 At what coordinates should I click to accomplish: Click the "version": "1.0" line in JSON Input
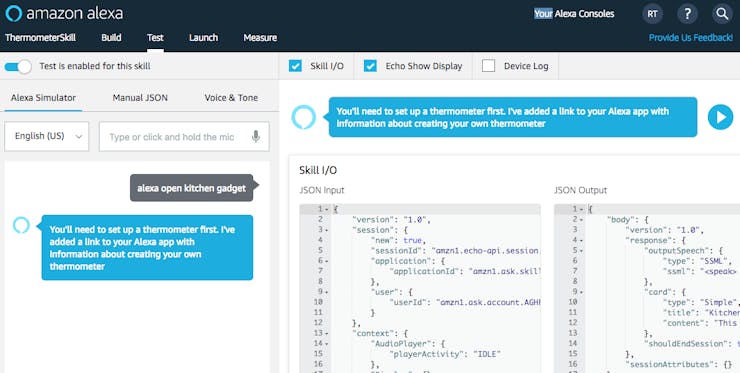tap(391, 220)
